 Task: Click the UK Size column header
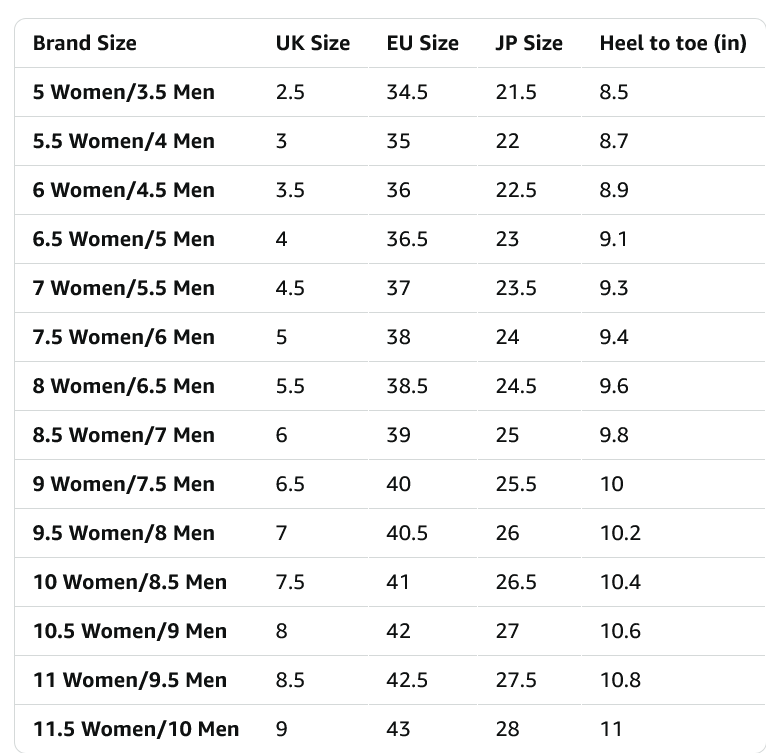(x=313, y=43)
